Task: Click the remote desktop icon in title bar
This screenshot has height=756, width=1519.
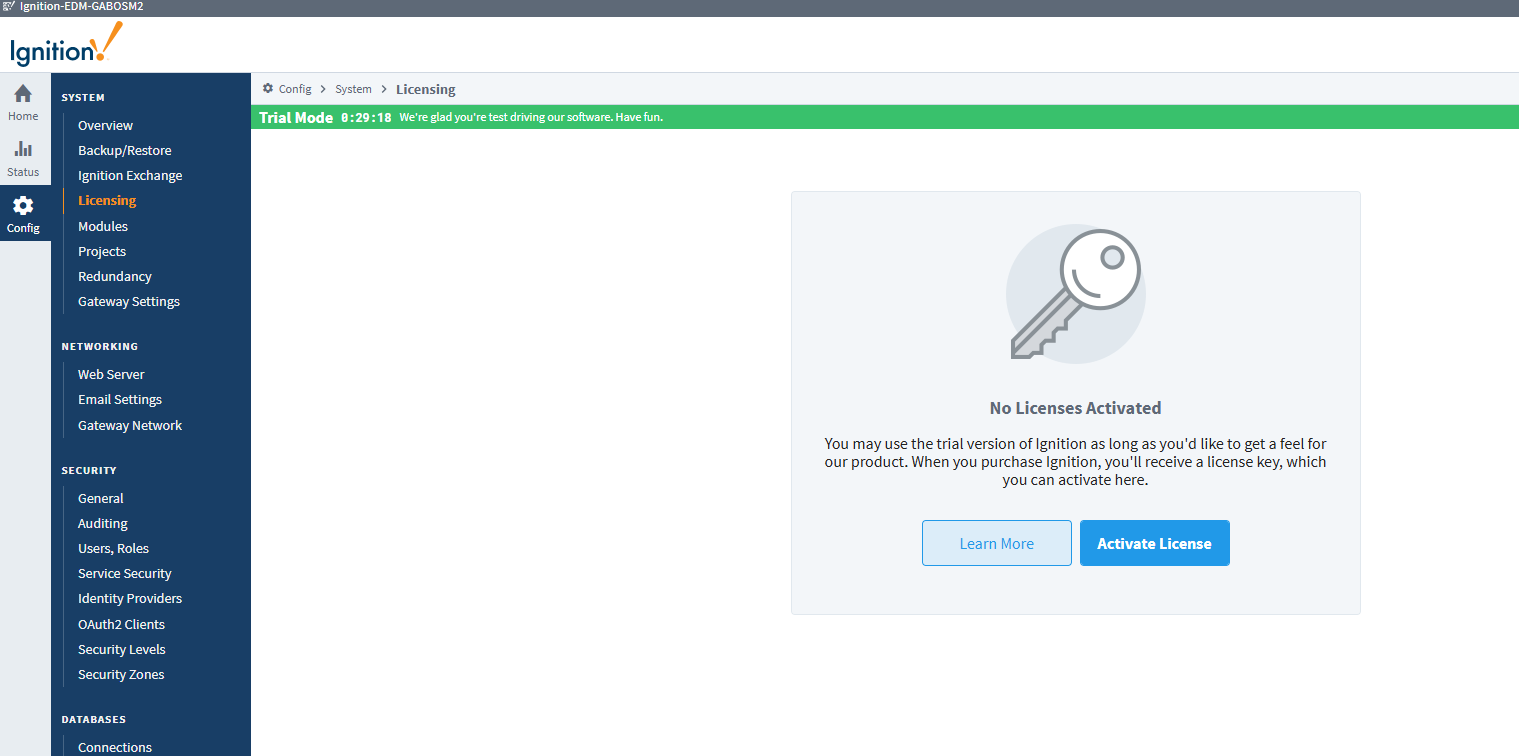Action: tap(9, 6)
